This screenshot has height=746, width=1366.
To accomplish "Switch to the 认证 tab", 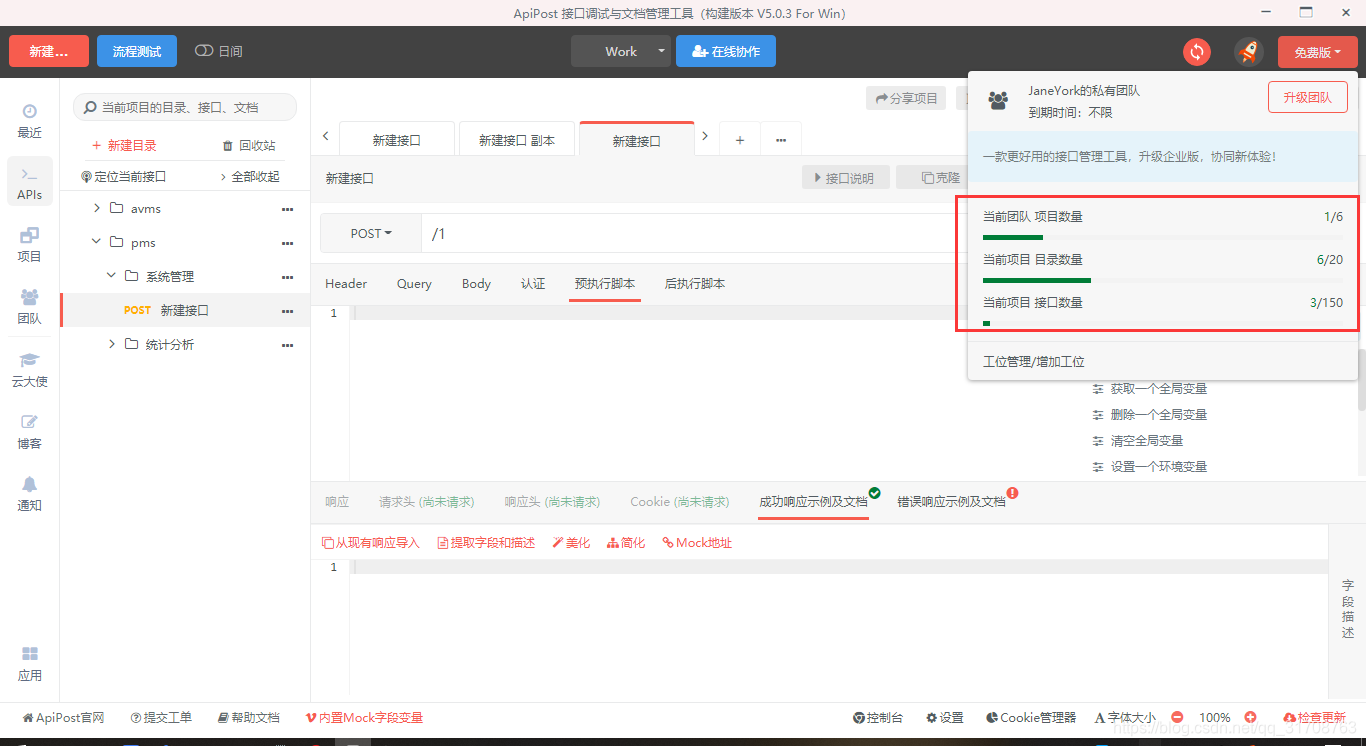I will click(x=533, y=284).
